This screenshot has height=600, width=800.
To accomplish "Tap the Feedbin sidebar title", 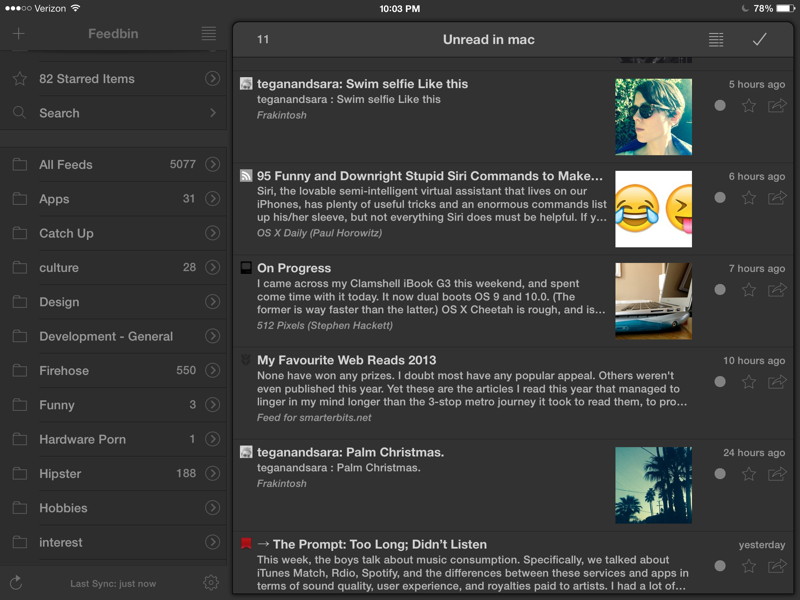I will [113, 34].
